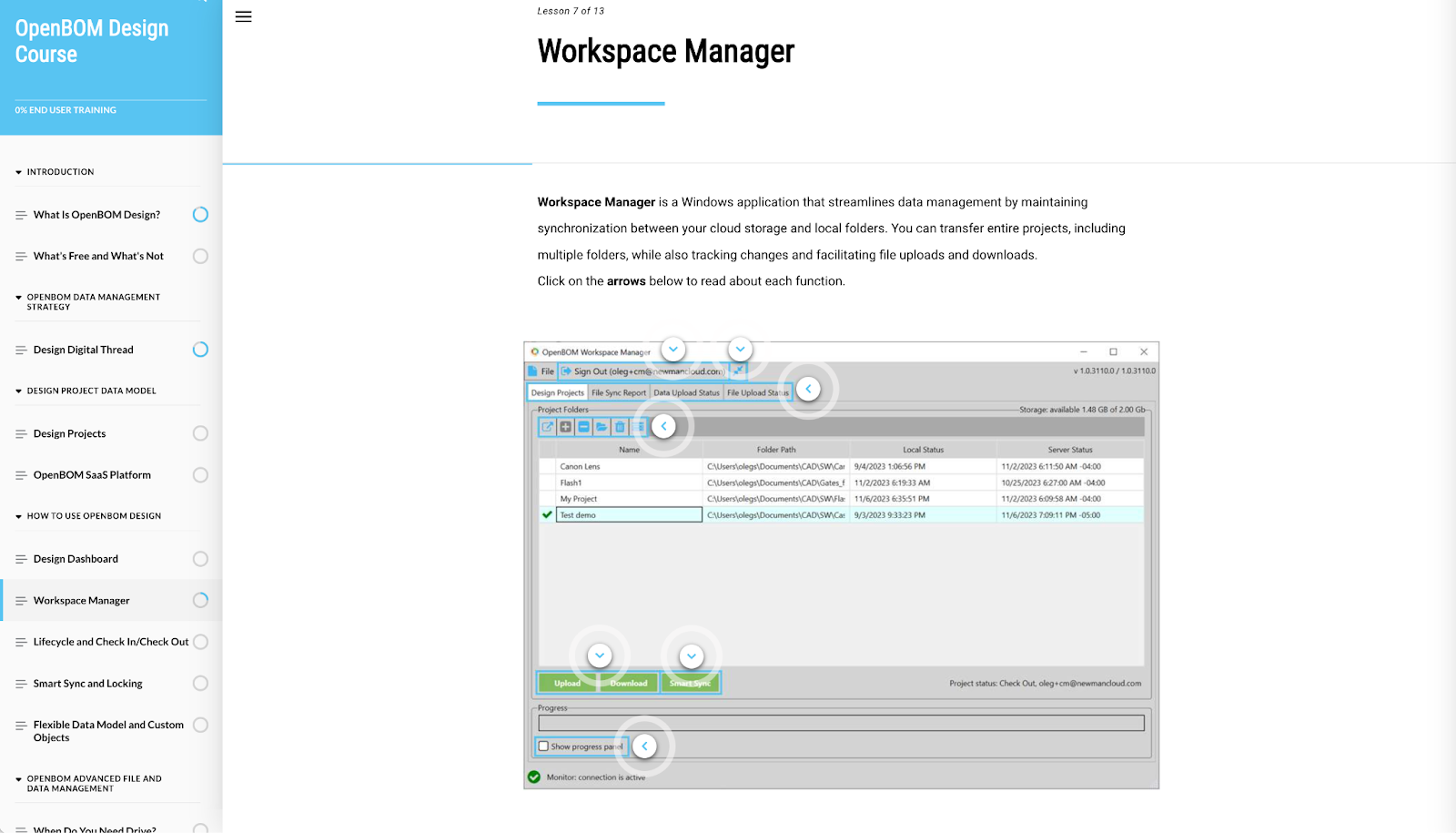This screenshot has width=1456, height=833.
Task: Click the open-folder icon in Project Folders toolbar
Action: 602,427
